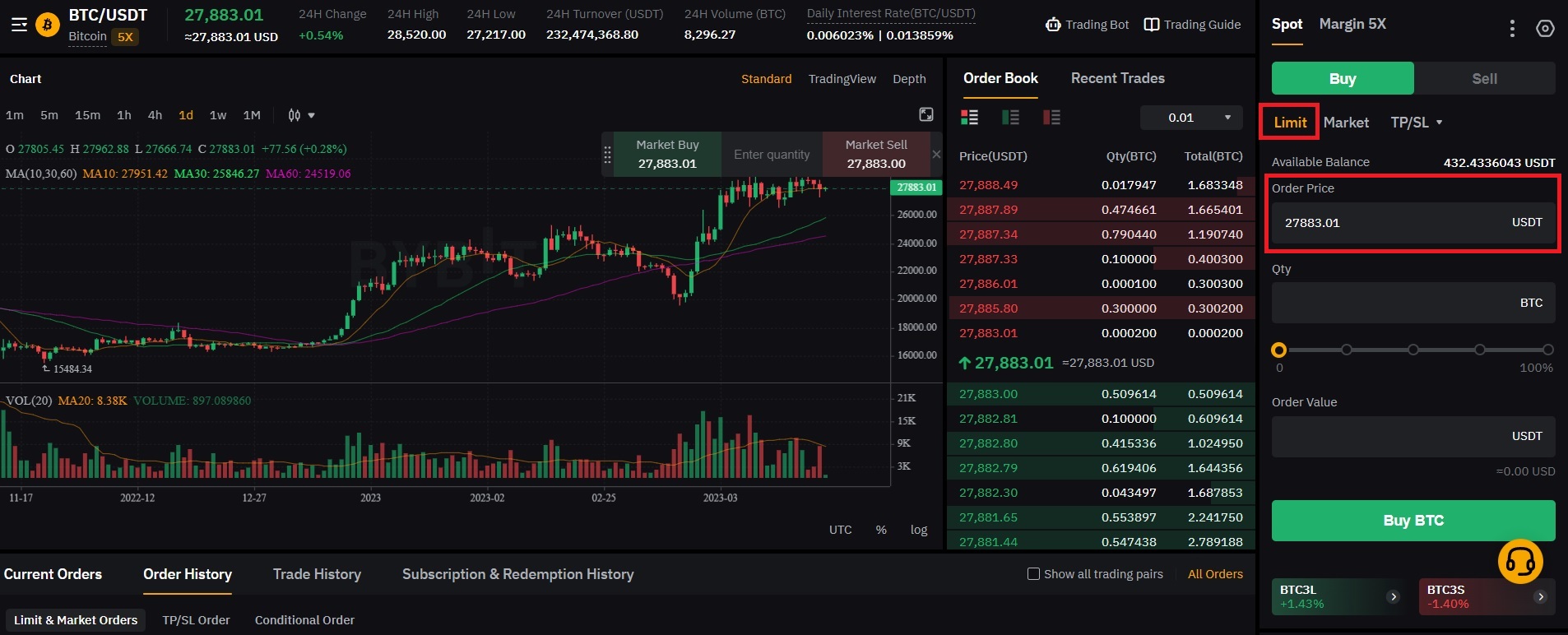Expand the TP/SL order type dropdown

click(x=1417, y=123)
